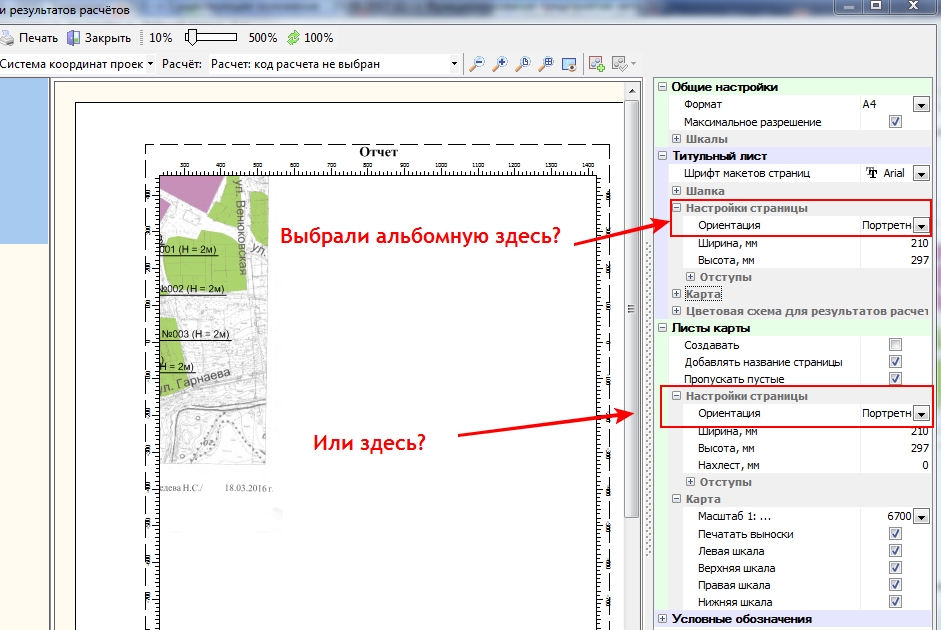Click the zoom out magnifier icon
Image resolution: width=941 pixels, height=630 pixels.
pyautogui.click(x=477, y=64)
